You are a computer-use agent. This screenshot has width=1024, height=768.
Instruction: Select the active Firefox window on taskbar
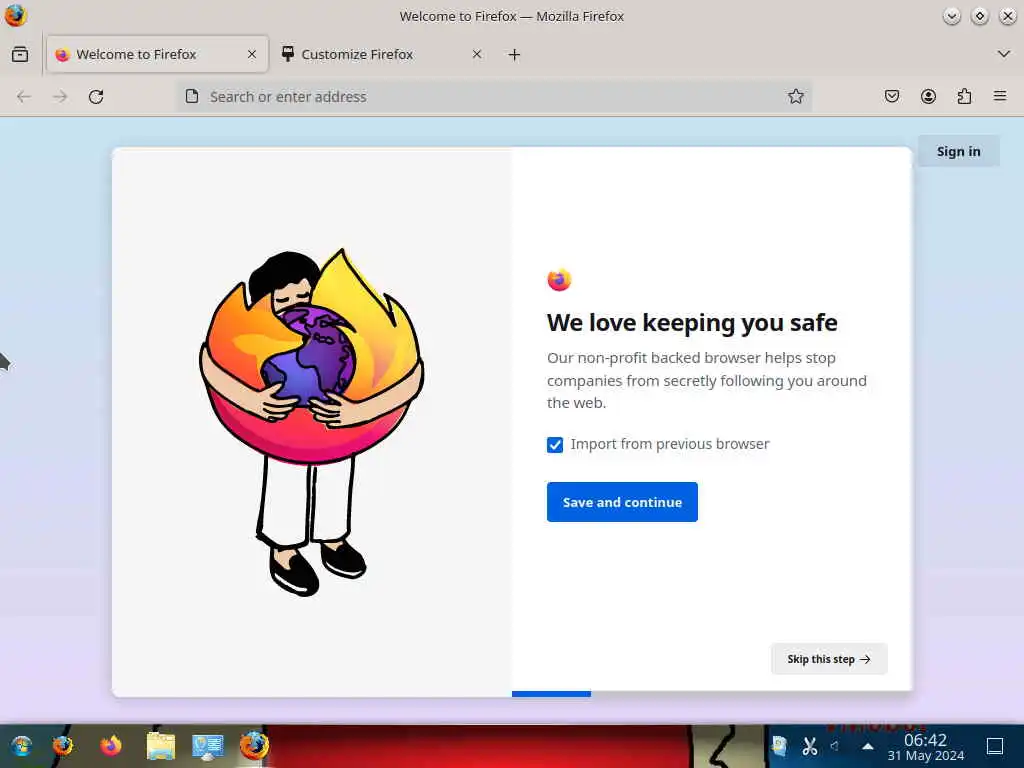tap(254, 745)
